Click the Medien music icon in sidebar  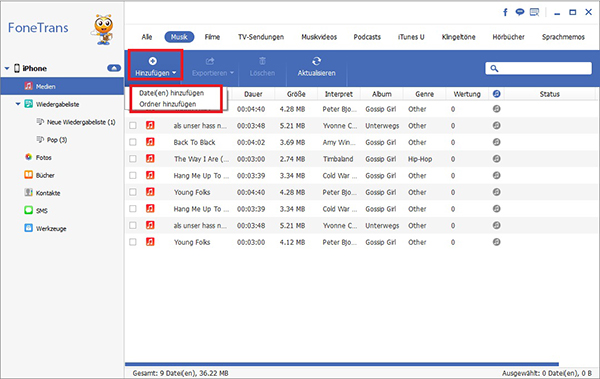[29, 86]
